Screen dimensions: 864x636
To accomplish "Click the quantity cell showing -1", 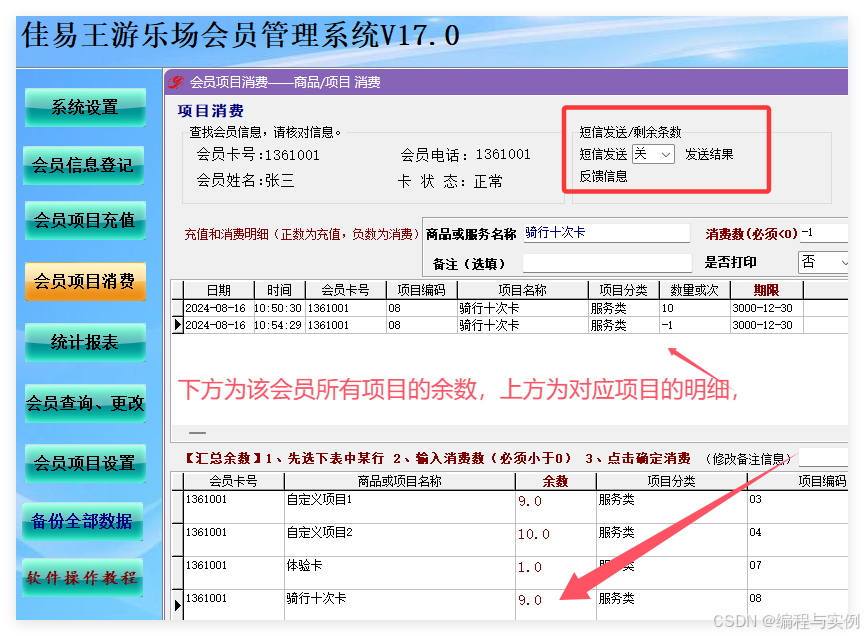I will 694,325.
